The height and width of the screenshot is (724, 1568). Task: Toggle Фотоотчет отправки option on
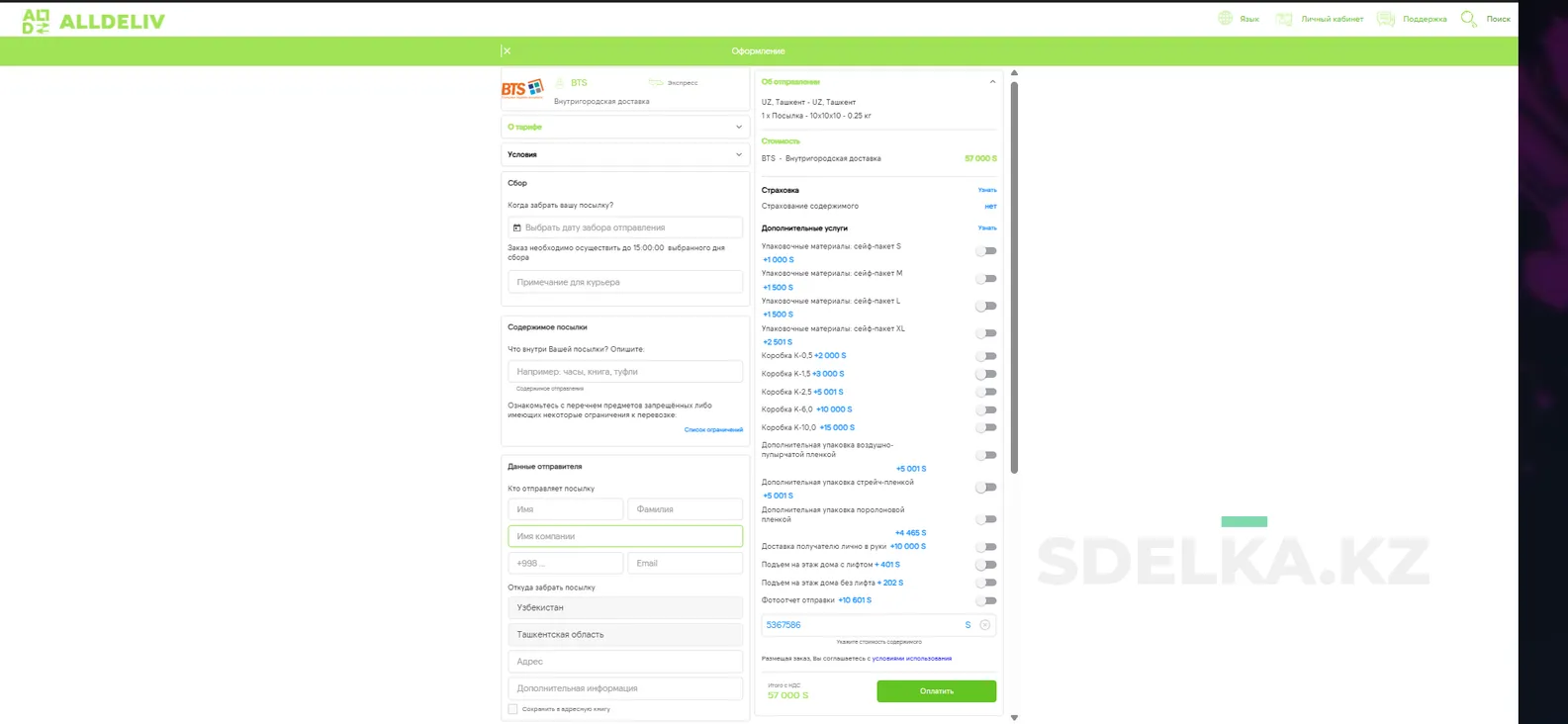tap(985, 600)
